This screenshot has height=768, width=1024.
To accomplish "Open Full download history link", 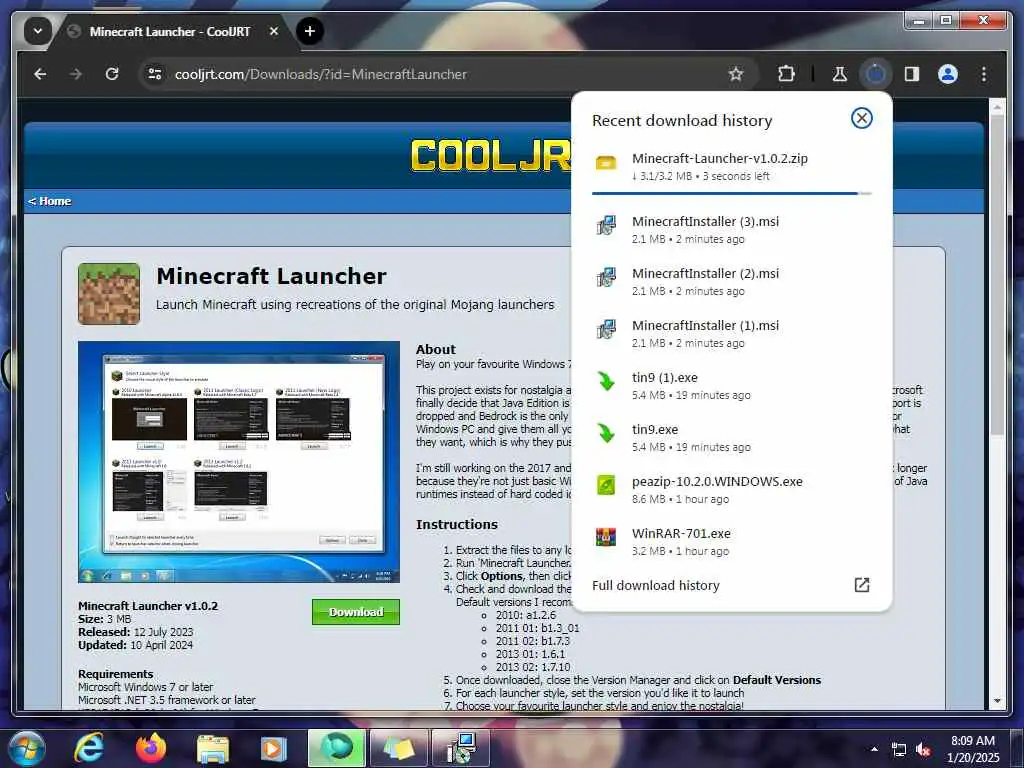I will (x=656, y=585).
